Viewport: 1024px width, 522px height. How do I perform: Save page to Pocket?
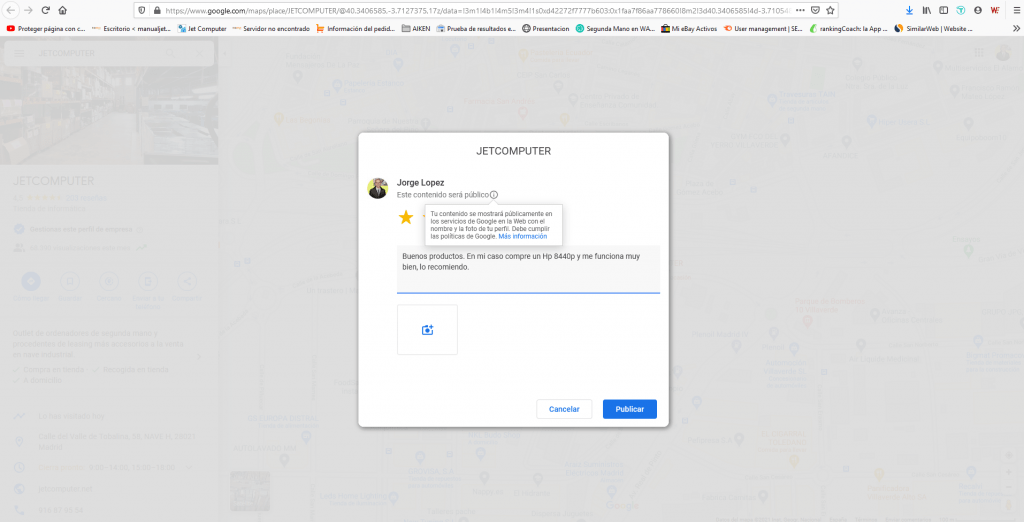click(x=815, y=10)
